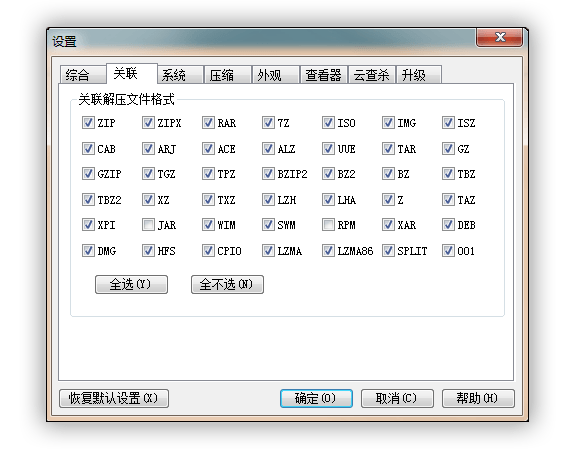Uncheck the GZIP checkbox

pos(88,174)
